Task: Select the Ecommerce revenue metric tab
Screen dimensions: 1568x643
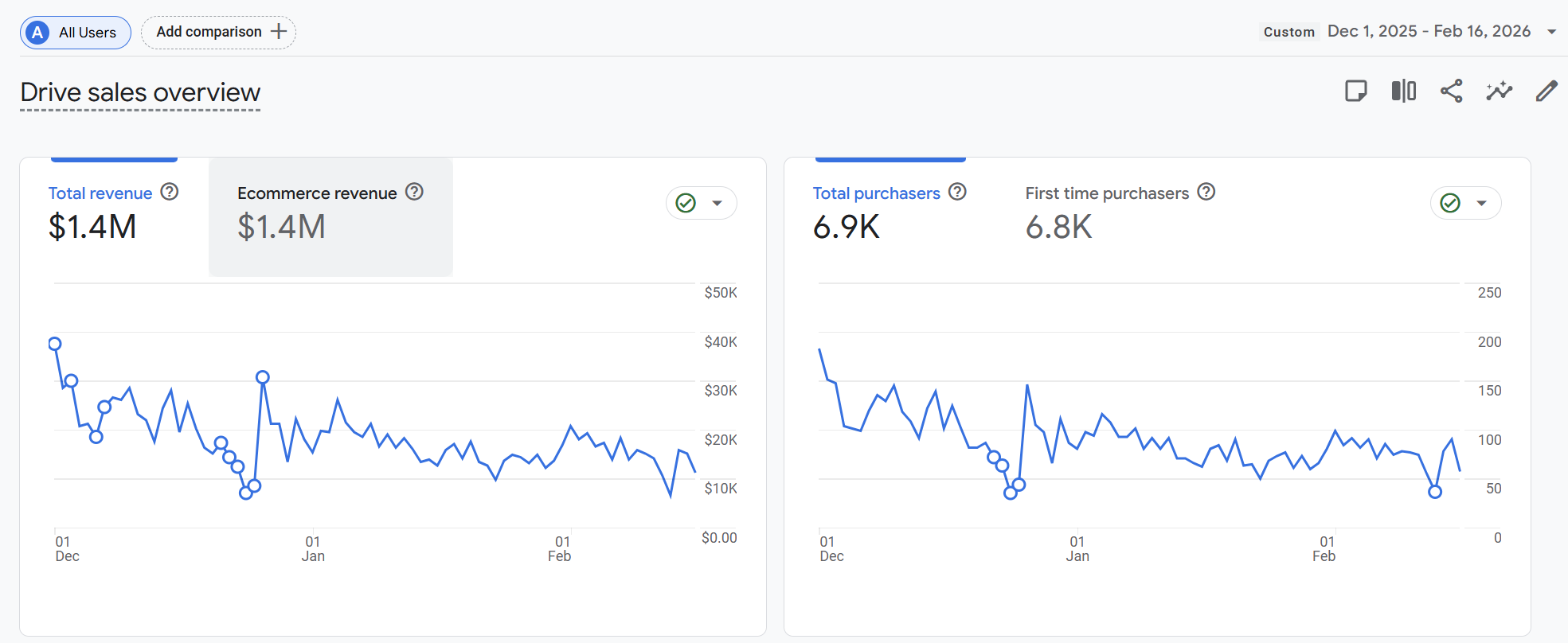Action: (x=330, y=216)
